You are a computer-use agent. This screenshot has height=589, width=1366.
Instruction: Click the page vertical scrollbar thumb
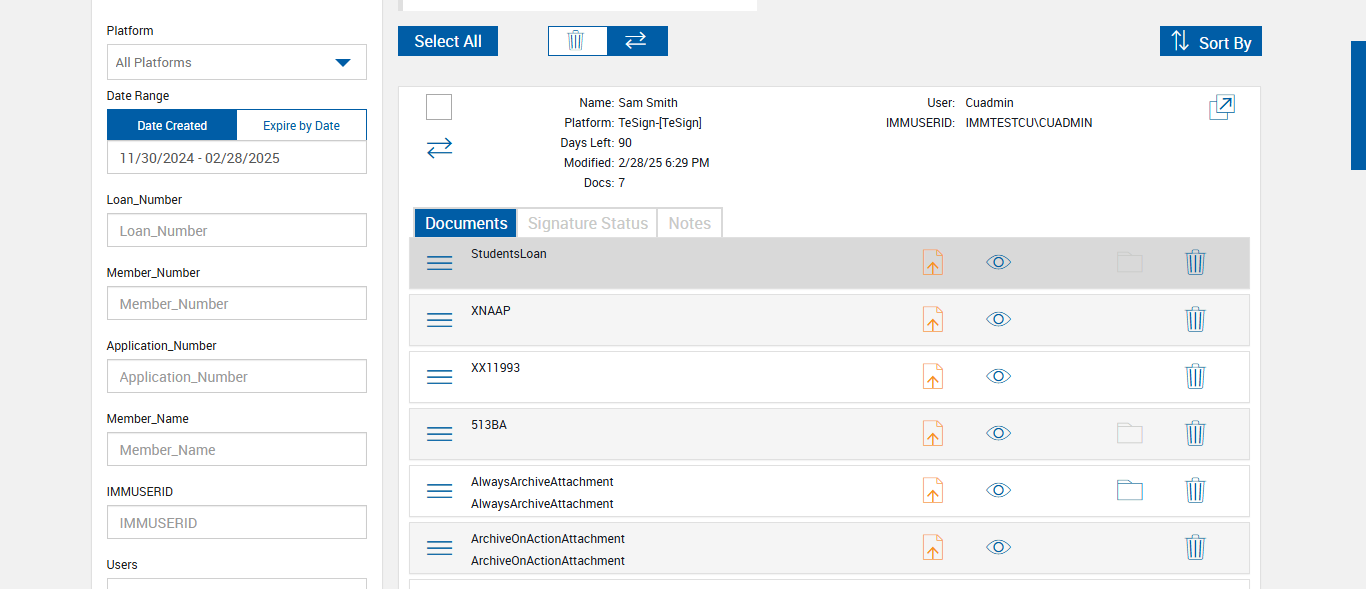pyautogui.click(x=1358, y=105)
